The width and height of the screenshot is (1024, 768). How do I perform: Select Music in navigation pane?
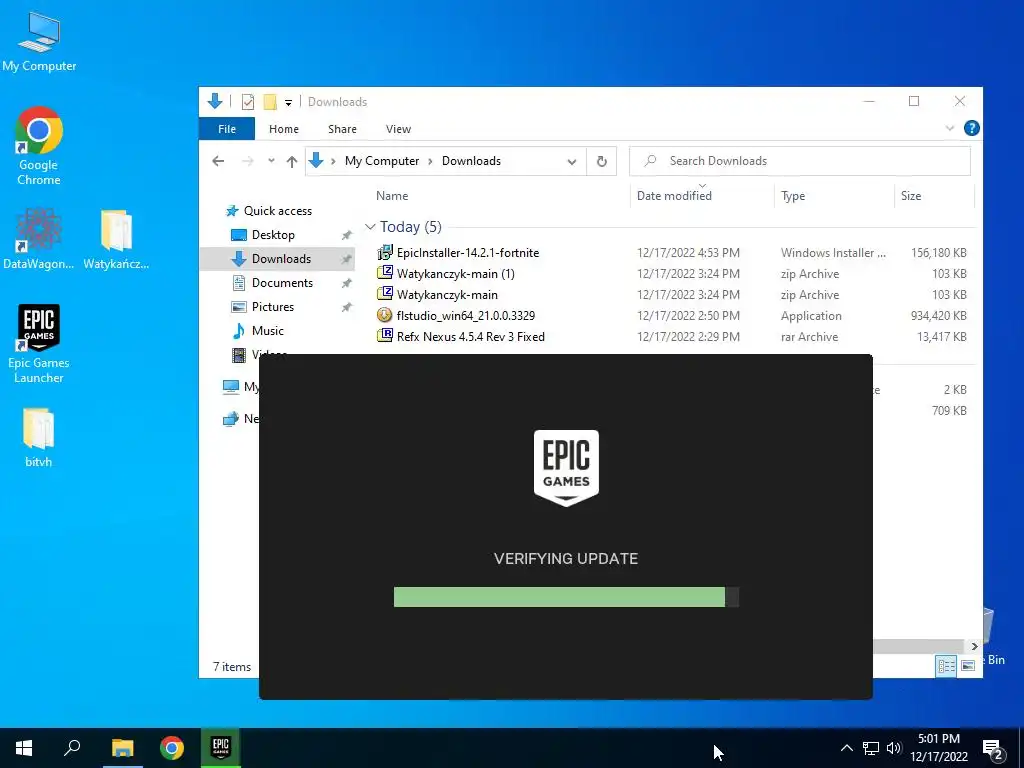268,331
